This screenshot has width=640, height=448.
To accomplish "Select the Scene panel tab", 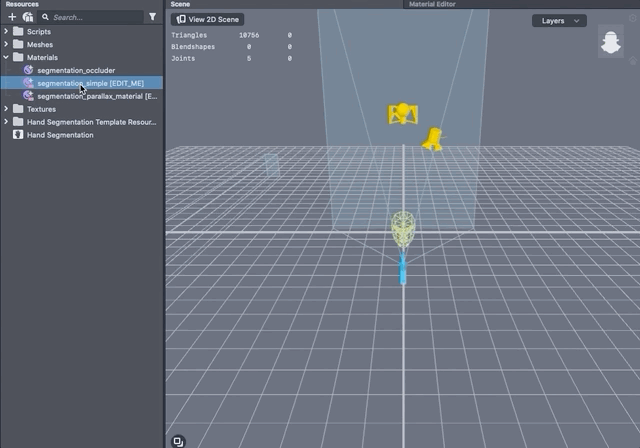I will (180, 4).
